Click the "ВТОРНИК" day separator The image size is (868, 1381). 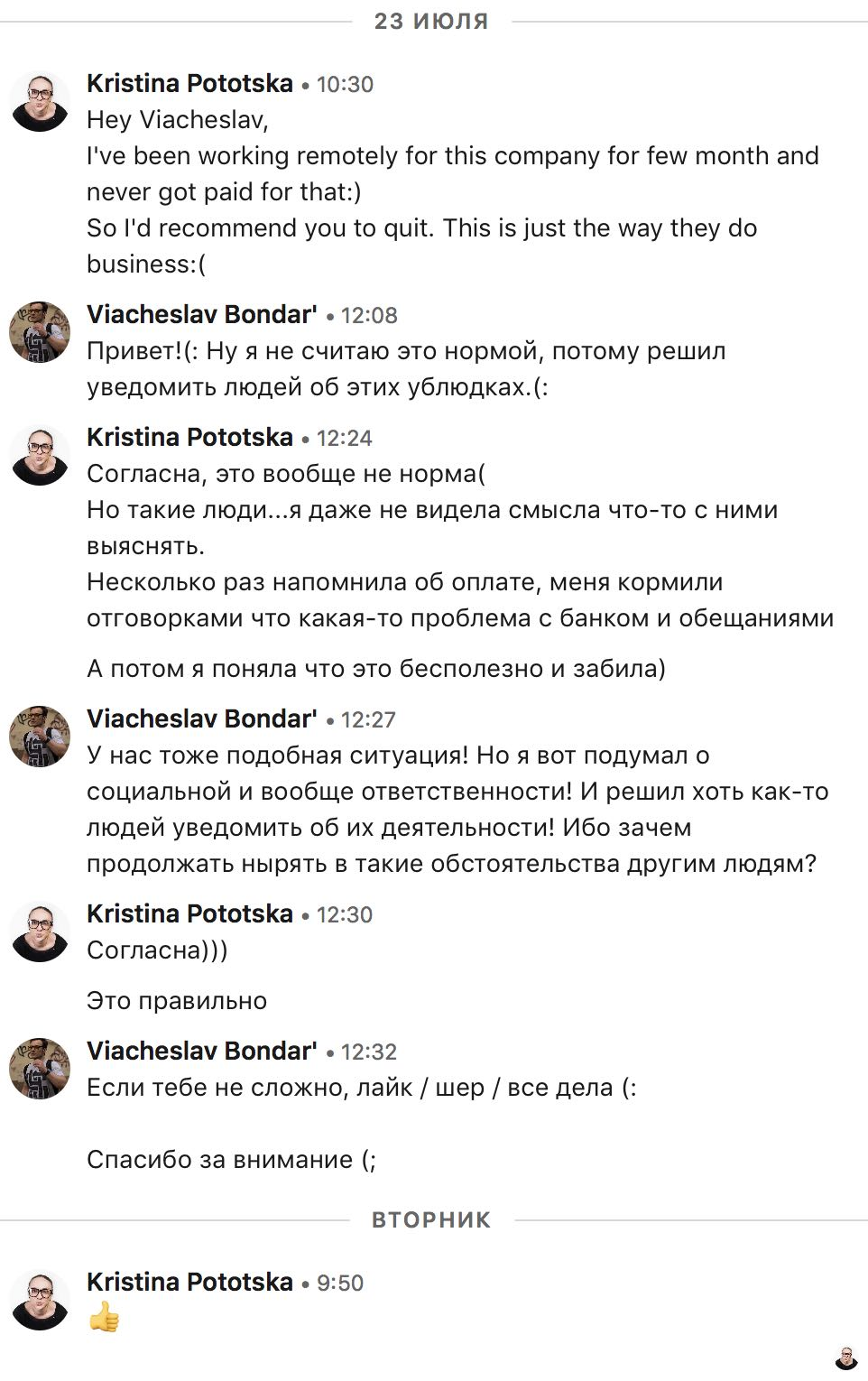pos(431,1220)
